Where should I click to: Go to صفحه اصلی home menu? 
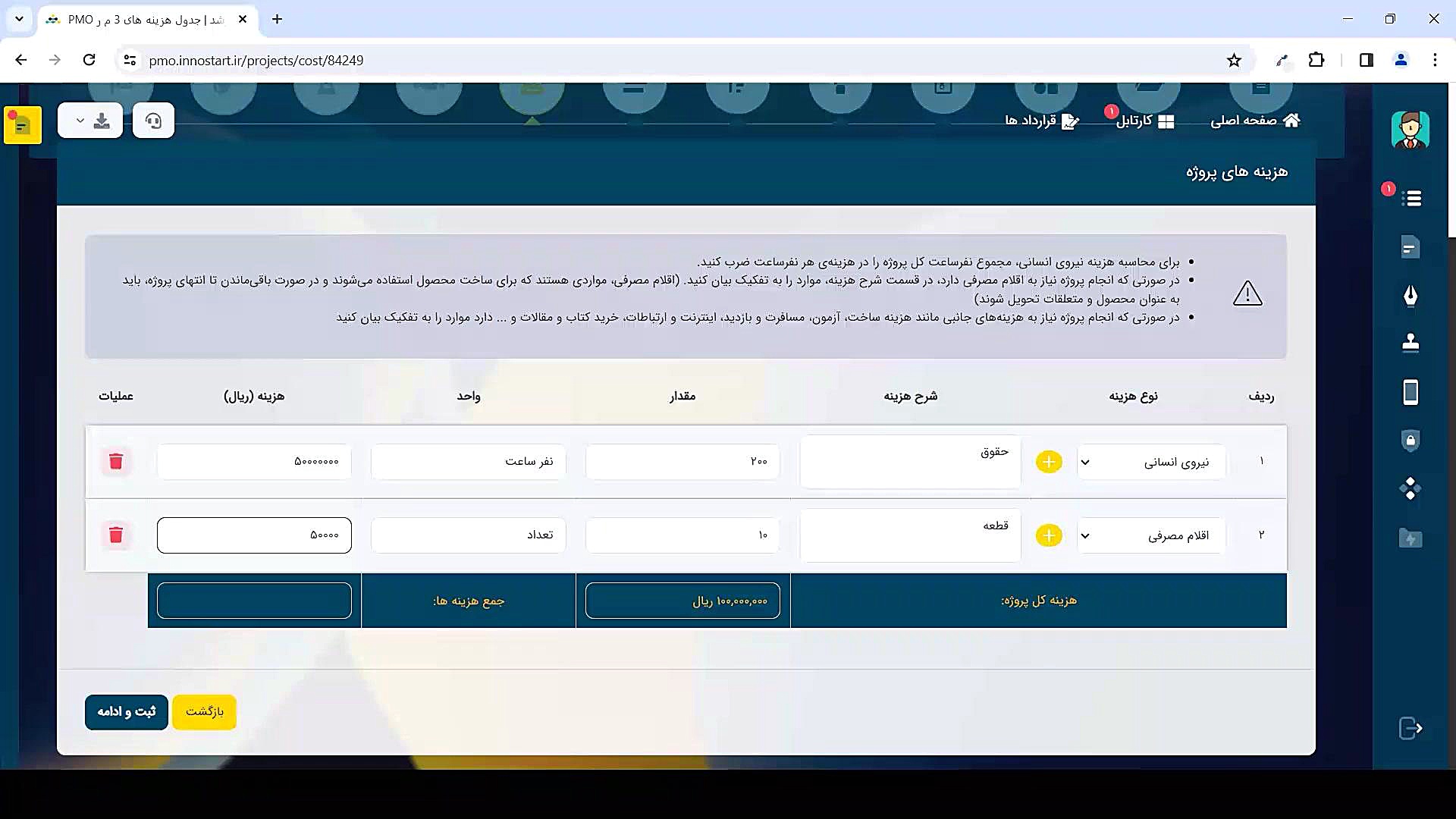[1255, 121]
